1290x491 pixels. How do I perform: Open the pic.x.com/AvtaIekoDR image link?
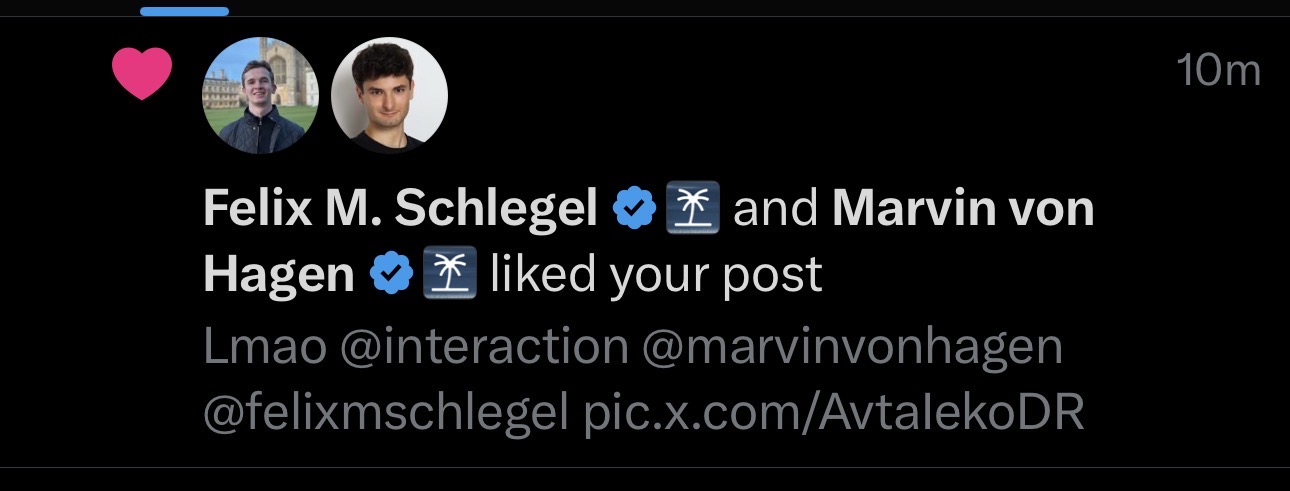(x=834, y=412)
